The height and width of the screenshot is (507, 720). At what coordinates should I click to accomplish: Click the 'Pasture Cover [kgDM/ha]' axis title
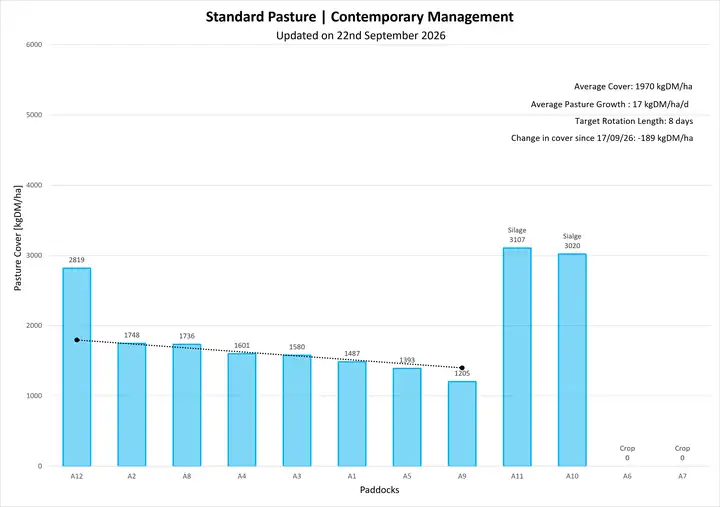pyautogui.click(x=17, y=238)
